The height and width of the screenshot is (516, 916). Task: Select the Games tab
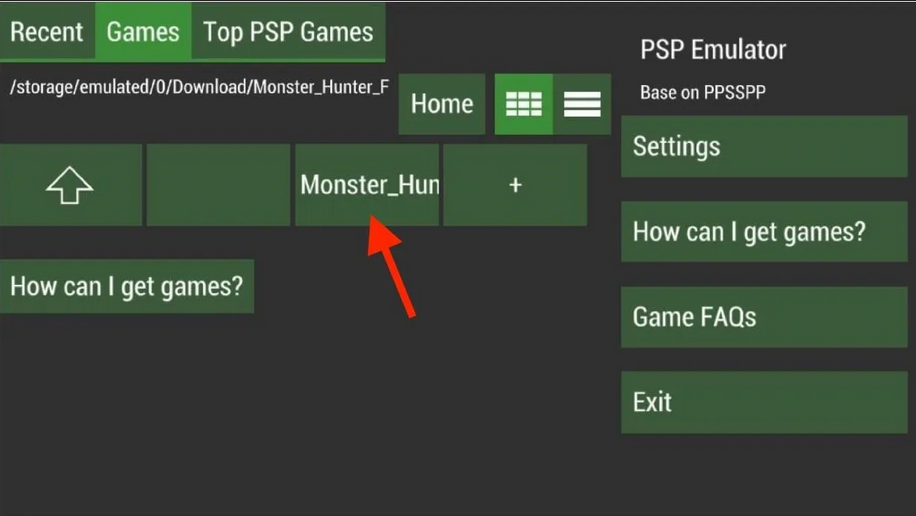coord(143,32)
